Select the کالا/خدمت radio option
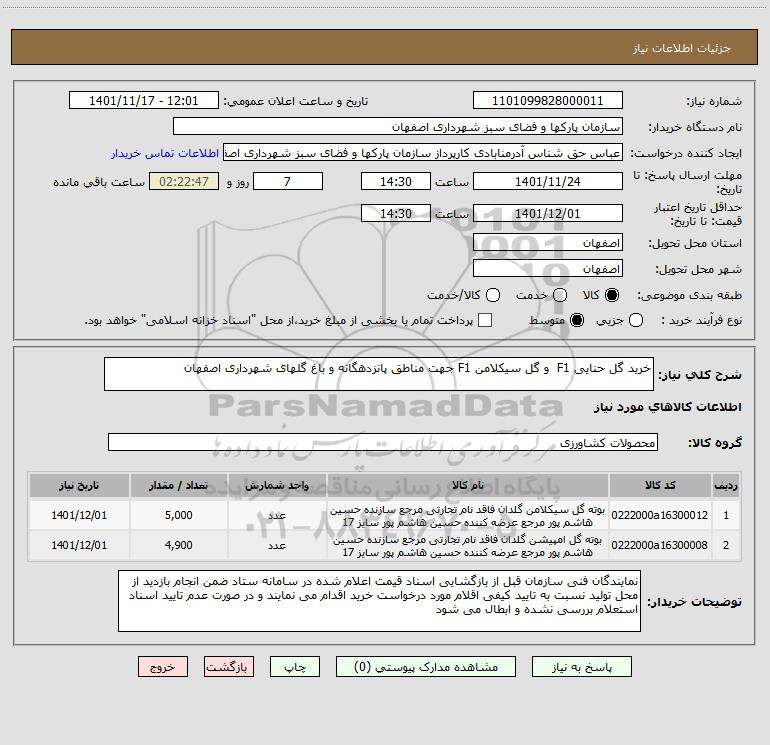This screenshot has width=770, height=745. pos(493,295)
